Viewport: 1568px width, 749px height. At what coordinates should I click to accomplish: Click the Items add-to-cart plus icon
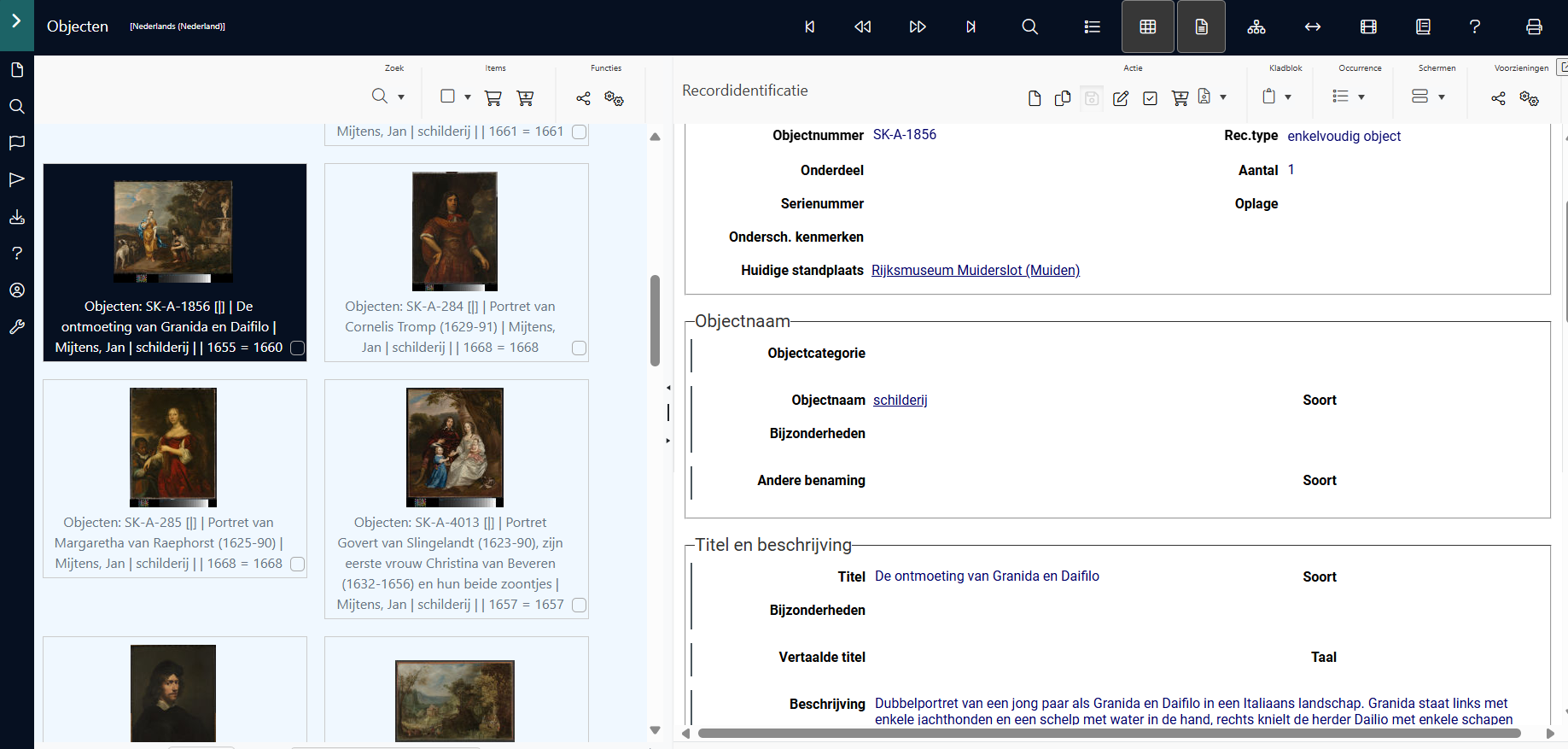[525, 98]
